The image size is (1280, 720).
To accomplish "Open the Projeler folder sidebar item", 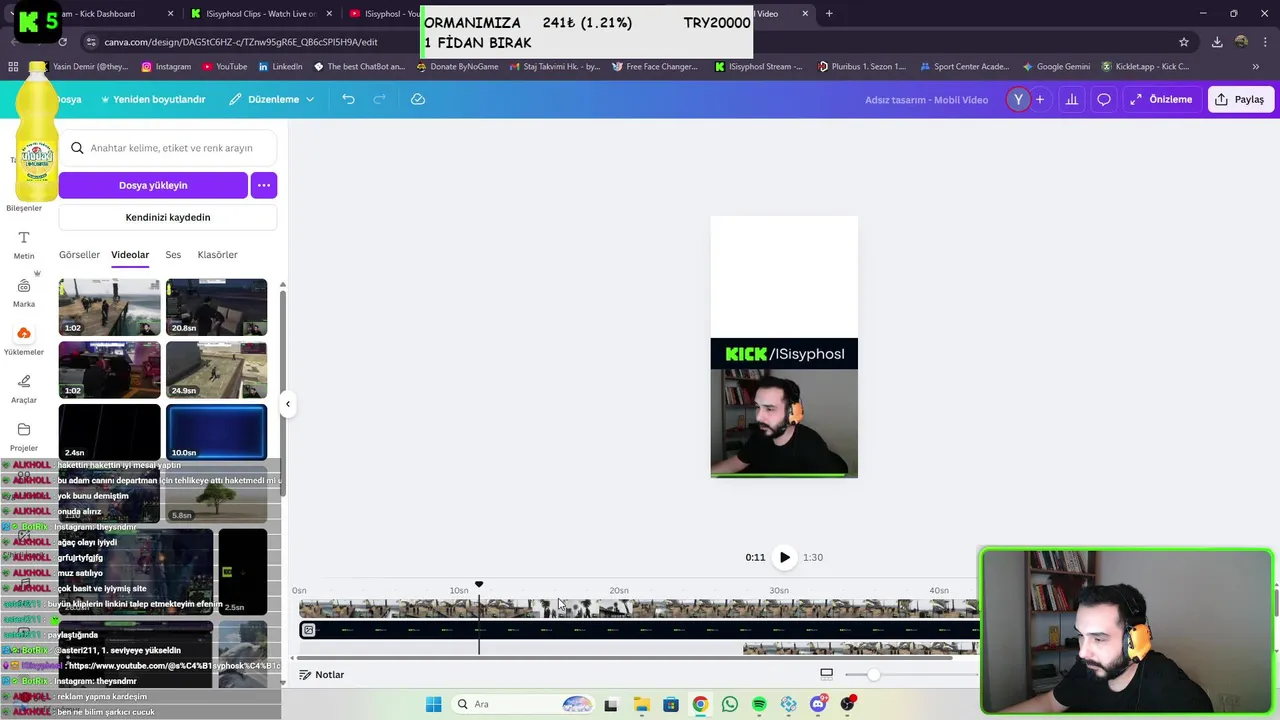I will tap(24, 437).
